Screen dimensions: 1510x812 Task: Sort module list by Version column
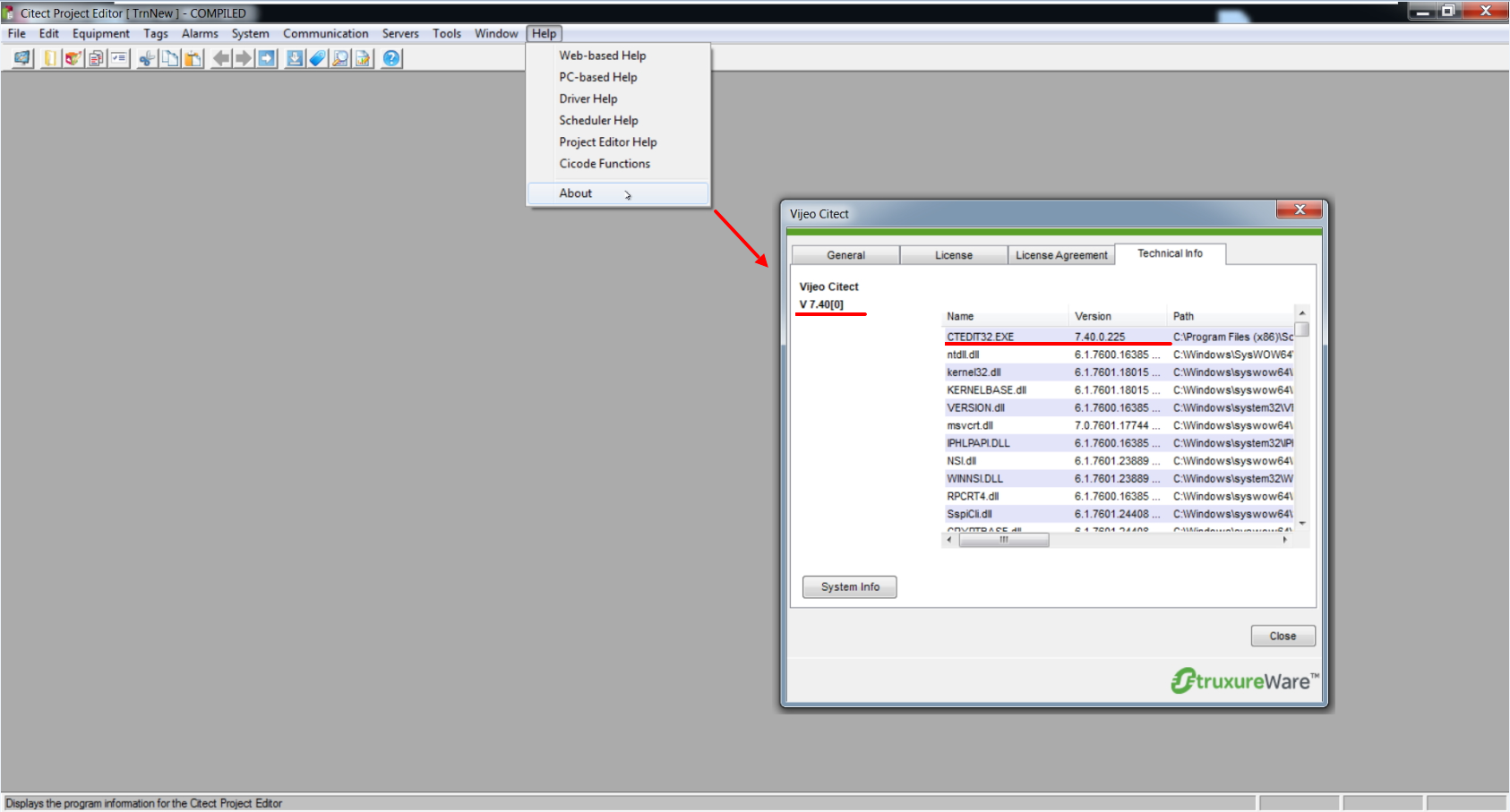click(x=1118, y=316)
